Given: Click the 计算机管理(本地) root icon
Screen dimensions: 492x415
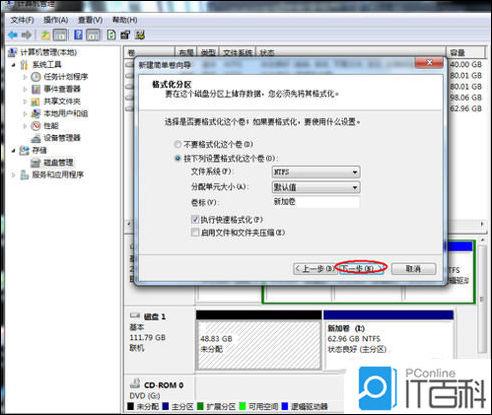Looking at the screenshot, I should (x=12, y=52).
